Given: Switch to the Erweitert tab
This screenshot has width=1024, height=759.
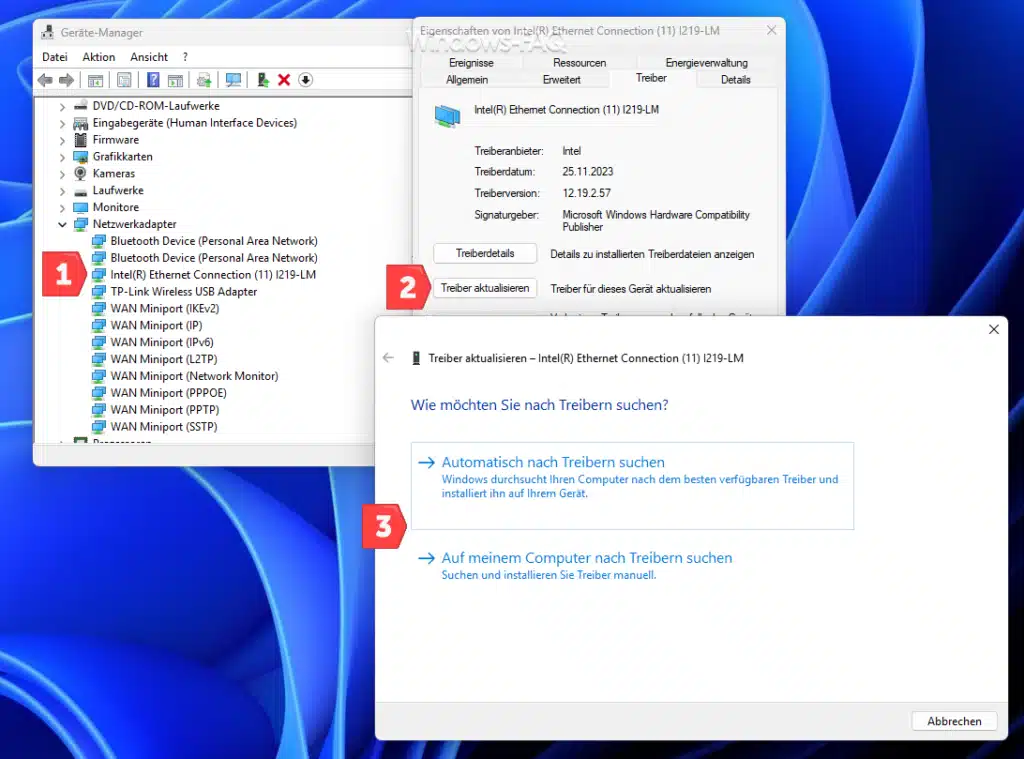Looking at the screenshot, I should pos(561,80).
